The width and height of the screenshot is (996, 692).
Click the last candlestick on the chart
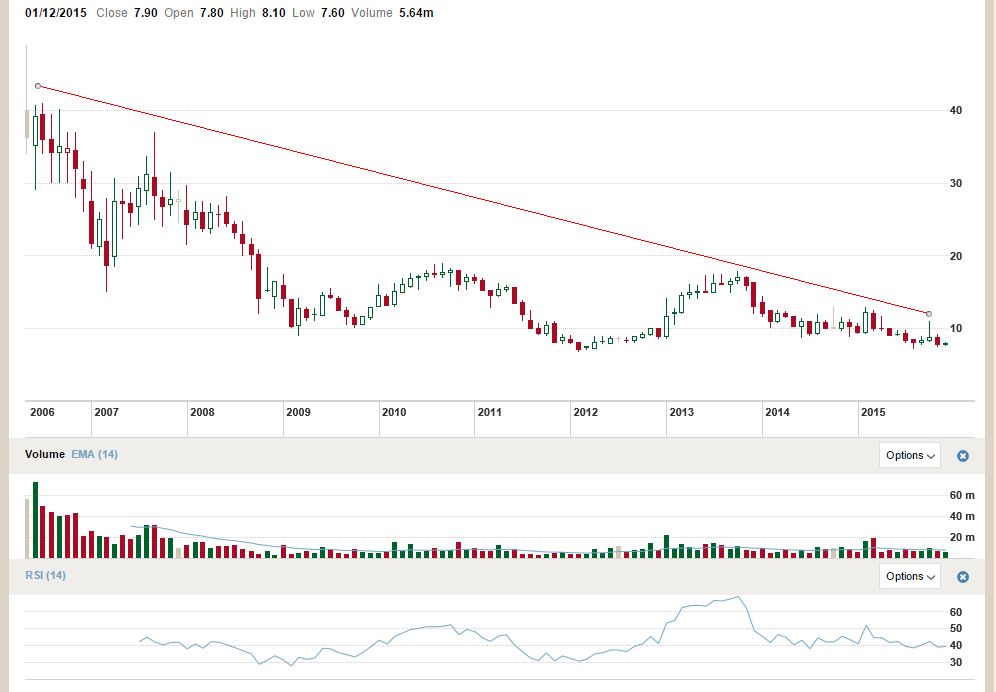(945, 344)
